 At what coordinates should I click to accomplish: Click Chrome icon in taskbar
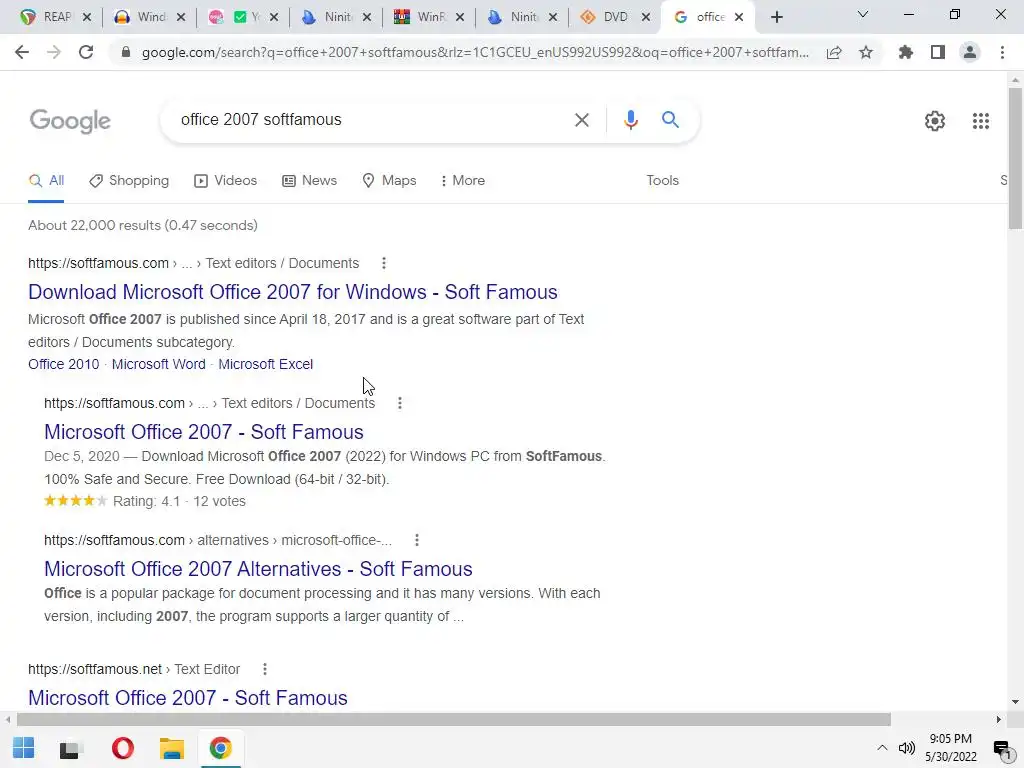pos(221,748)
